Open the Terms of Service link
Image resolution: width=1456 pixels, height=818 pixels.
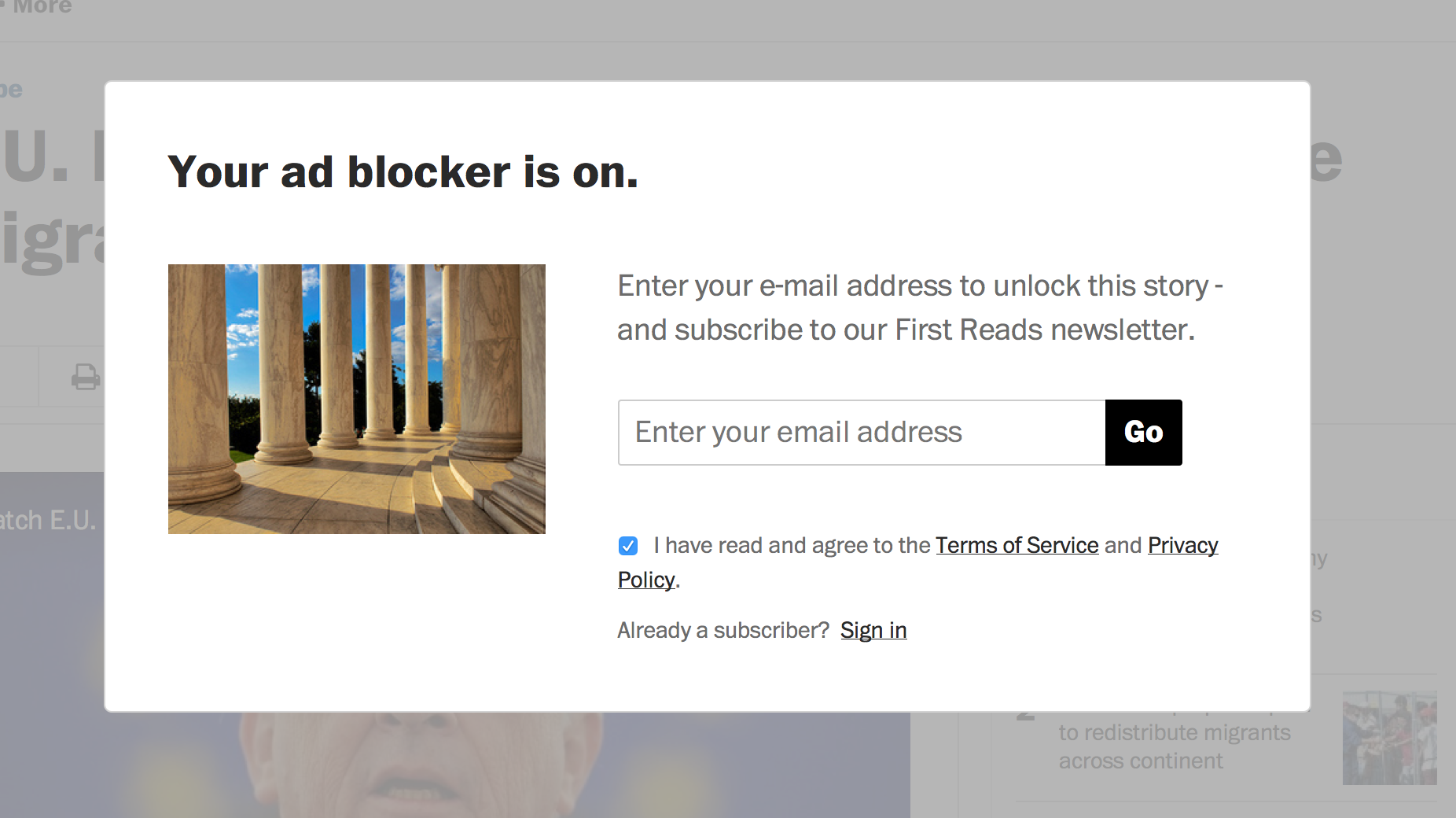pos(1017,545)
